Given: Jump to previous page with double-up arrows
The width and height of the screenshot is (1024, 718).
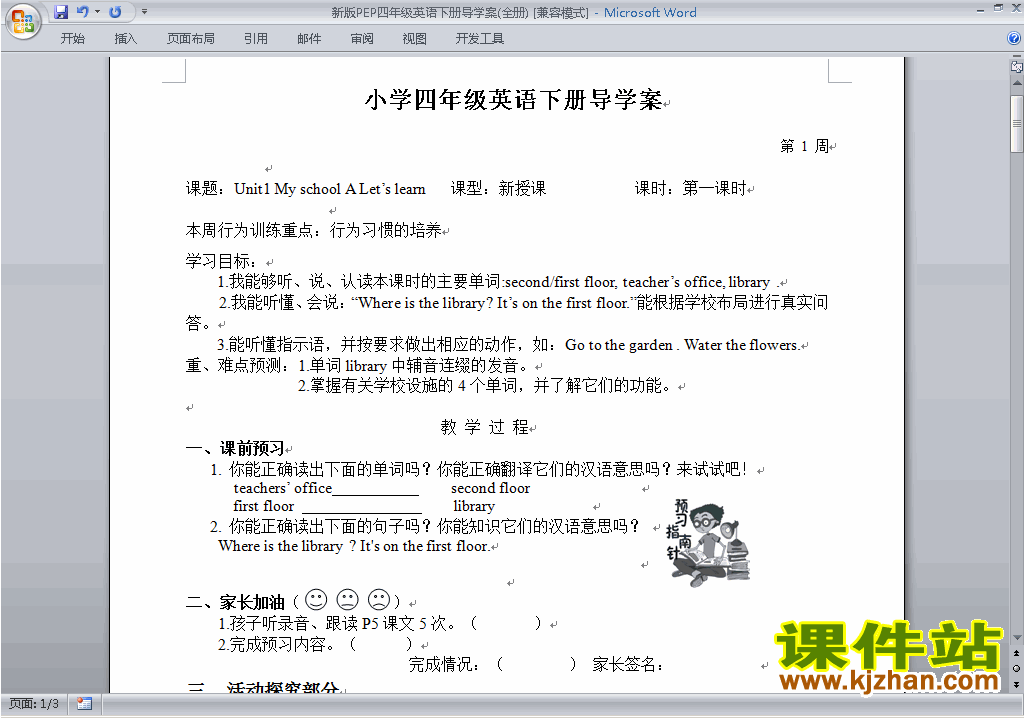Looking at the screenshot, I should pyautogui.click(x=1016, y=653).
